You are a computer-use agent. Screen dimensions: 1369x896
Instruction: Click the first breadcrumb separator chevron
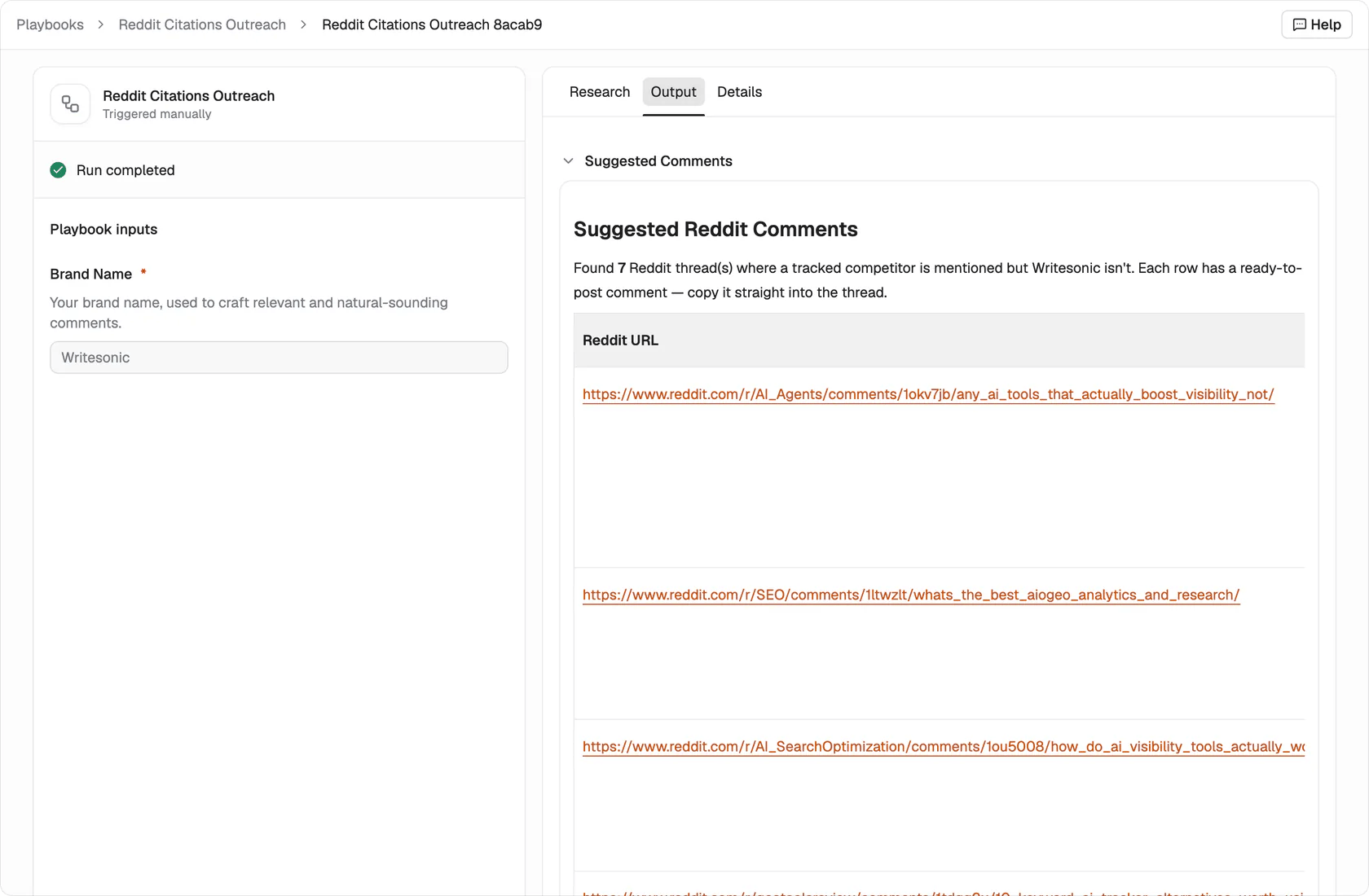(x=101, y=24)
